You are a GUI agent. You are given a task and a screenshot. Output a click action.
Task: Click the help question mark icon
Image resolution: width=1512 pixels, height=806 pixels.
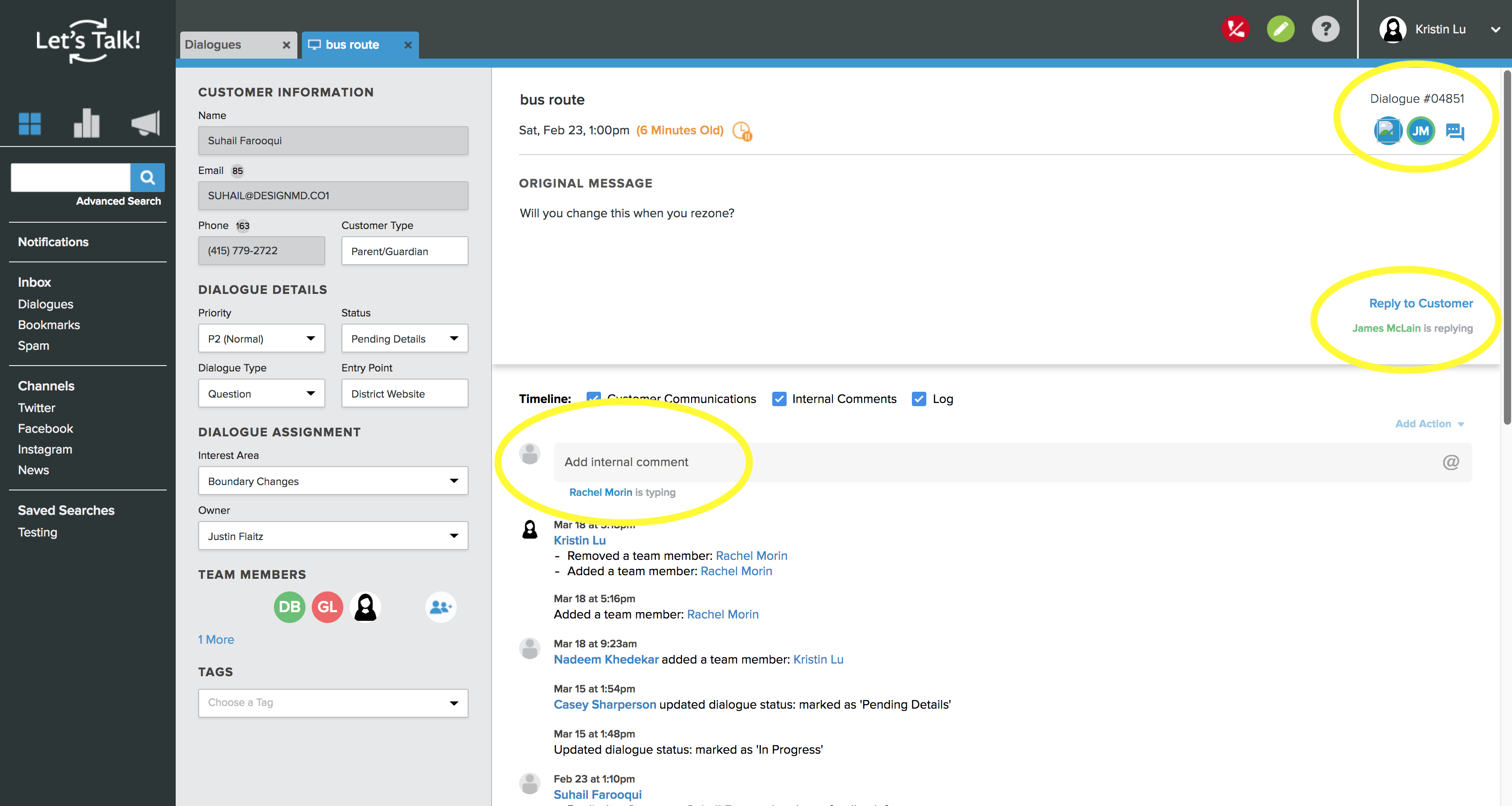1325,29
